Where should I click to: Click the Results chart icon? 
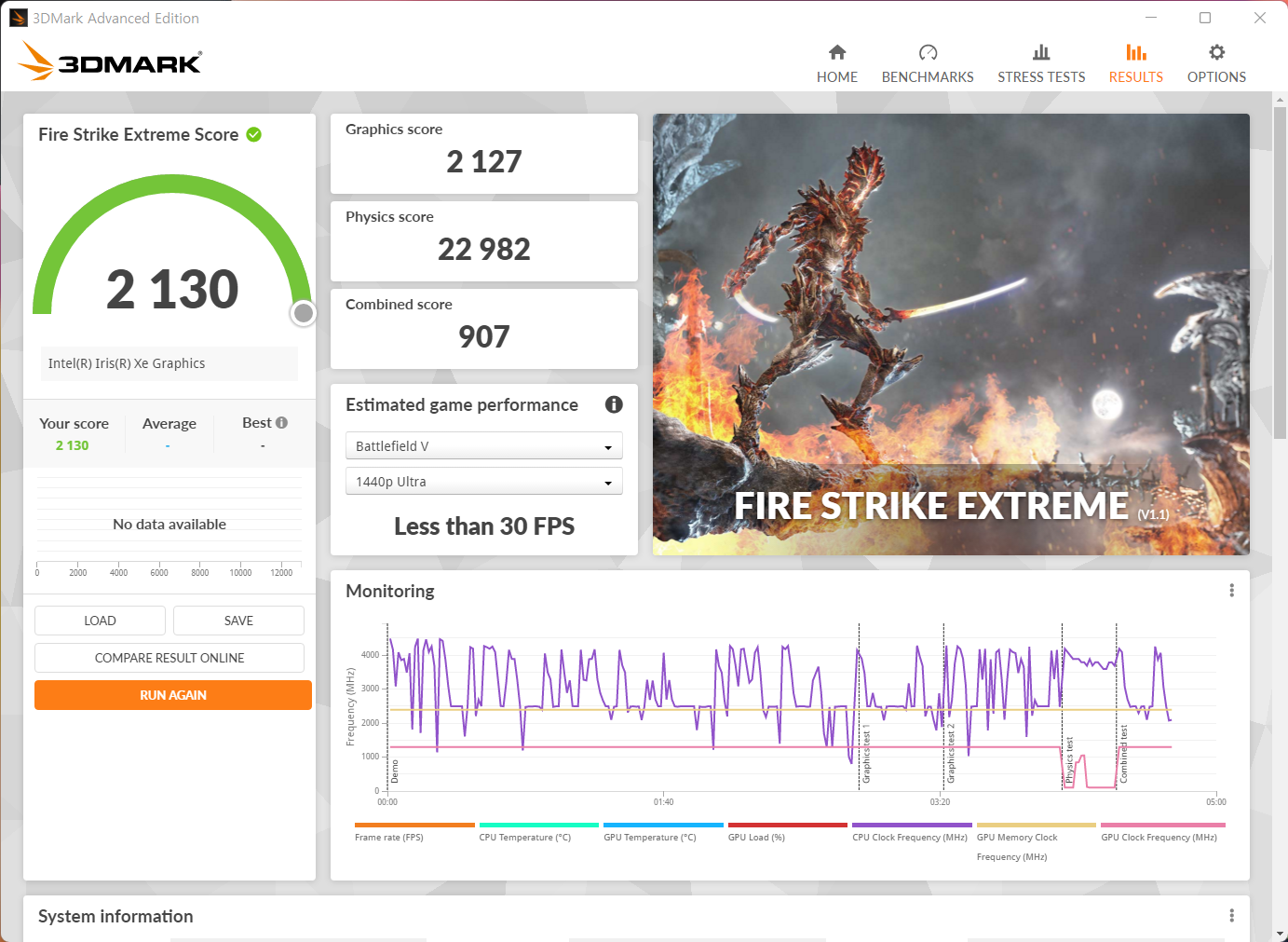pos(1136,52)
